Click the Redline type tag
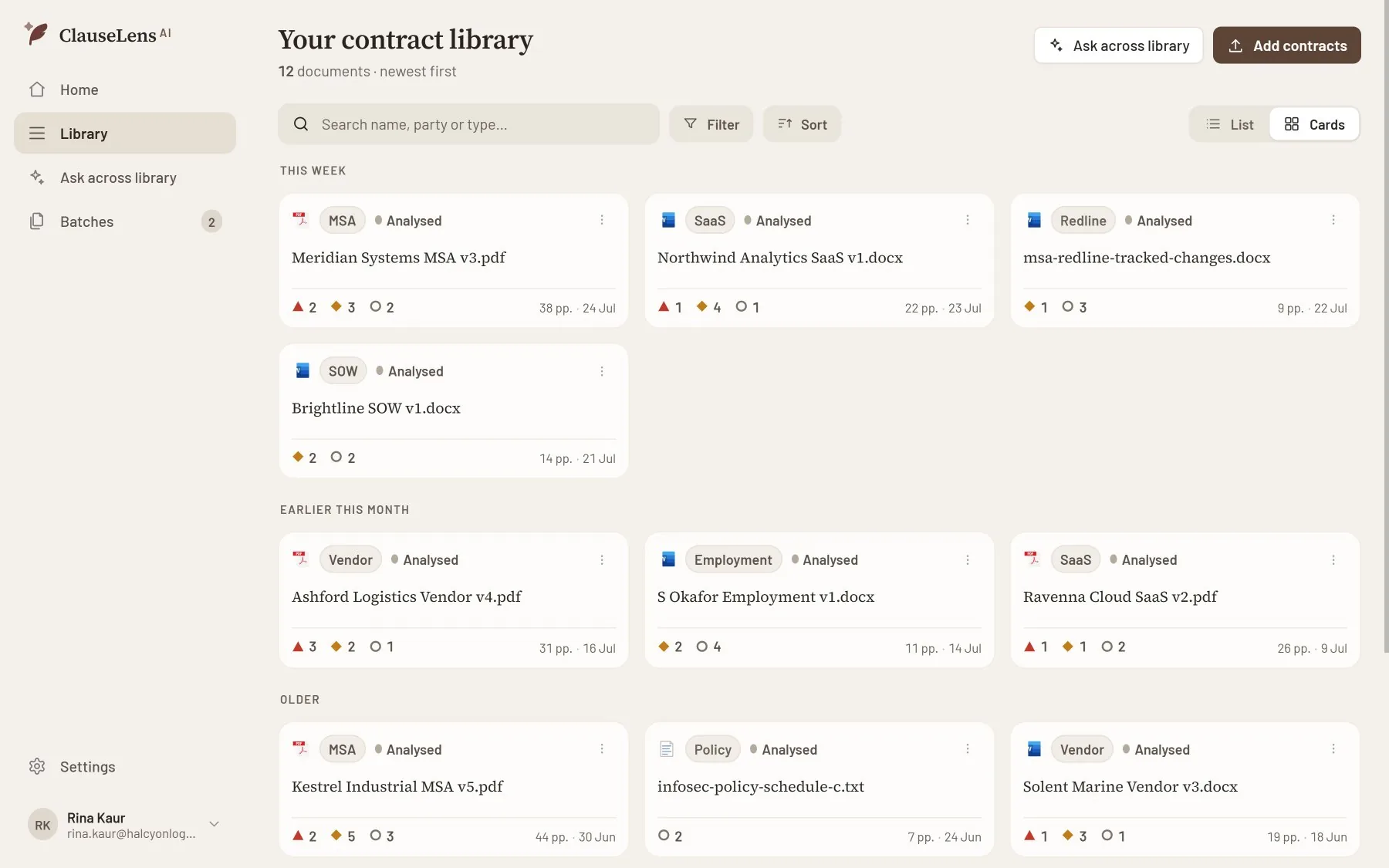 (1083, 221)
